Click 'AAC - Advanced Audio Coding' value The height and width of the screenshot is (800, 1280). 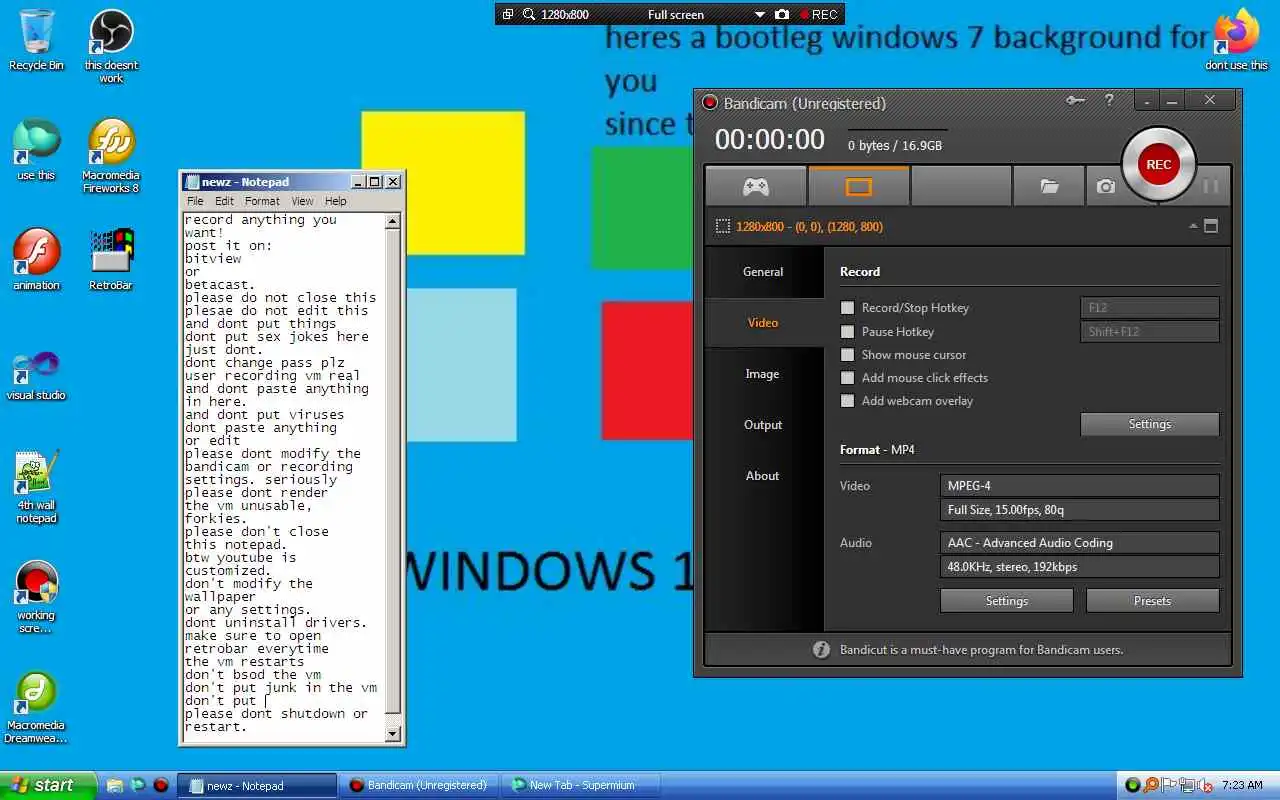coord(1080,543)
